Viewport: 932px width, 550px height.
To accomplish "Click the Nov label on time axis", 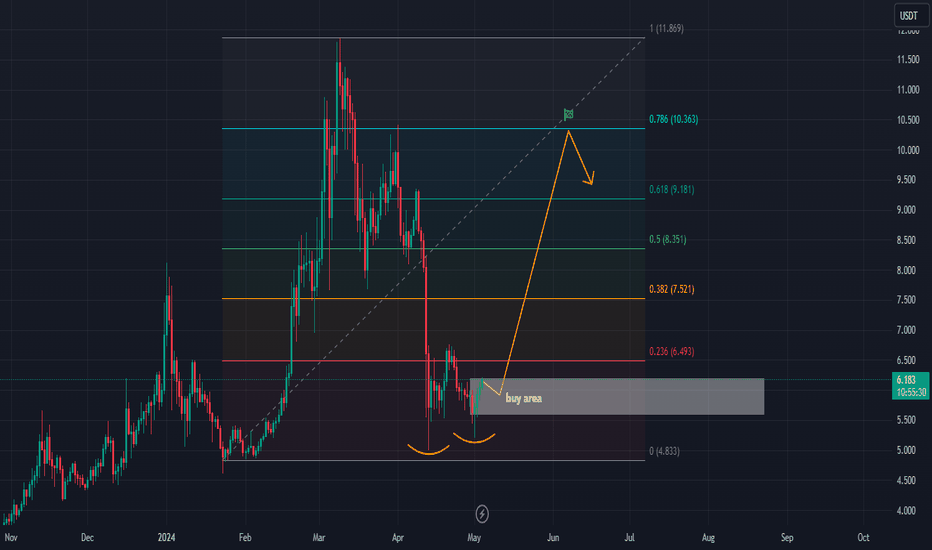I will pyautogui.click(x=11, y=538).
